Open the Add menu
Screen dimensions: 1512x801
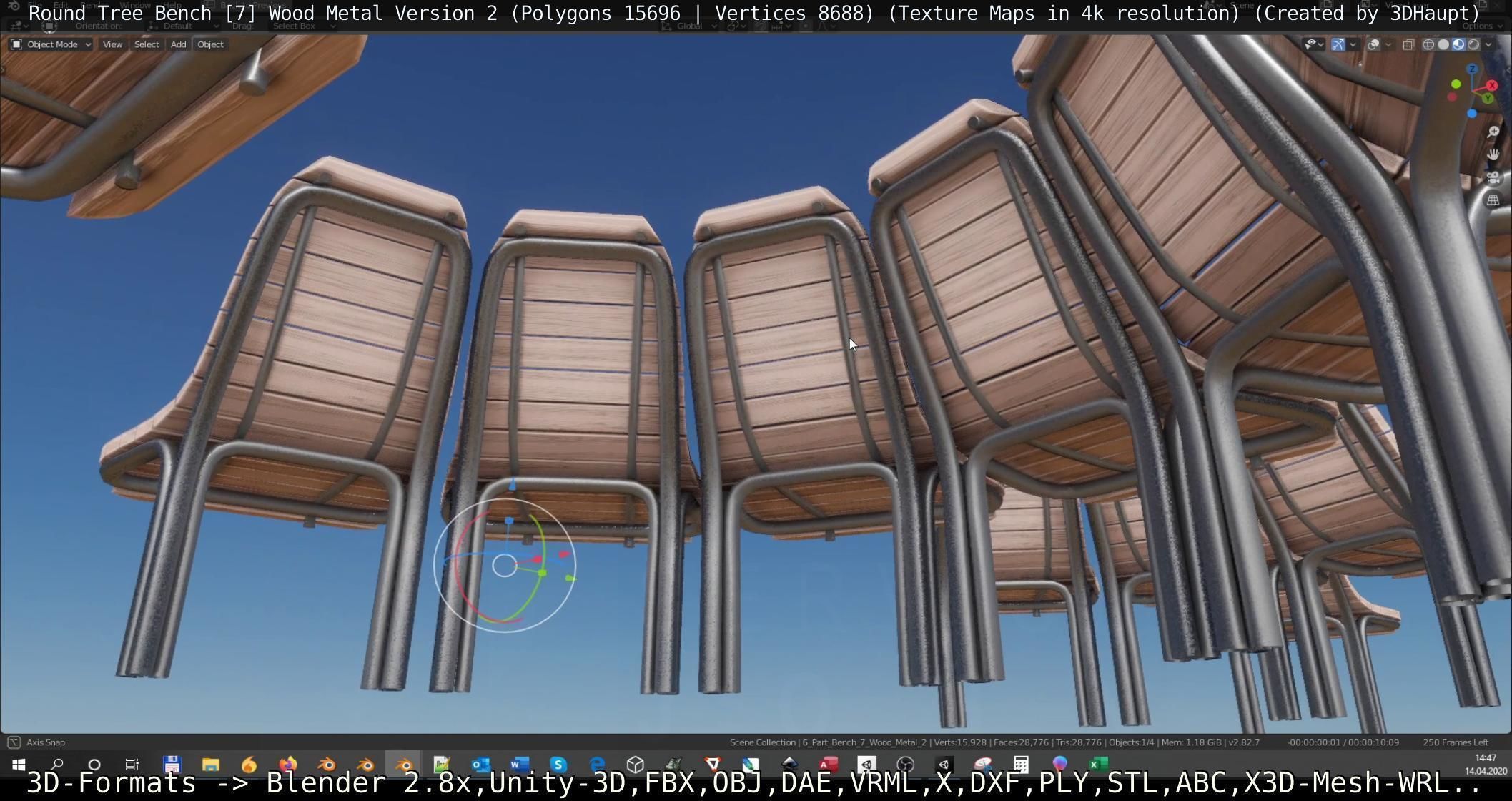click(178, 44)
